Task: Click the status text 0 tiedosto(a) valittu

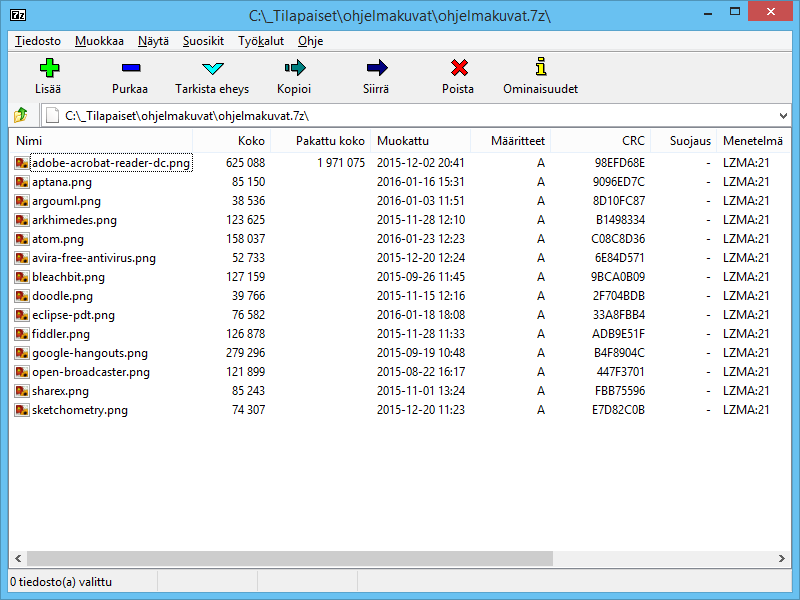Action: [x=61, y=582]
